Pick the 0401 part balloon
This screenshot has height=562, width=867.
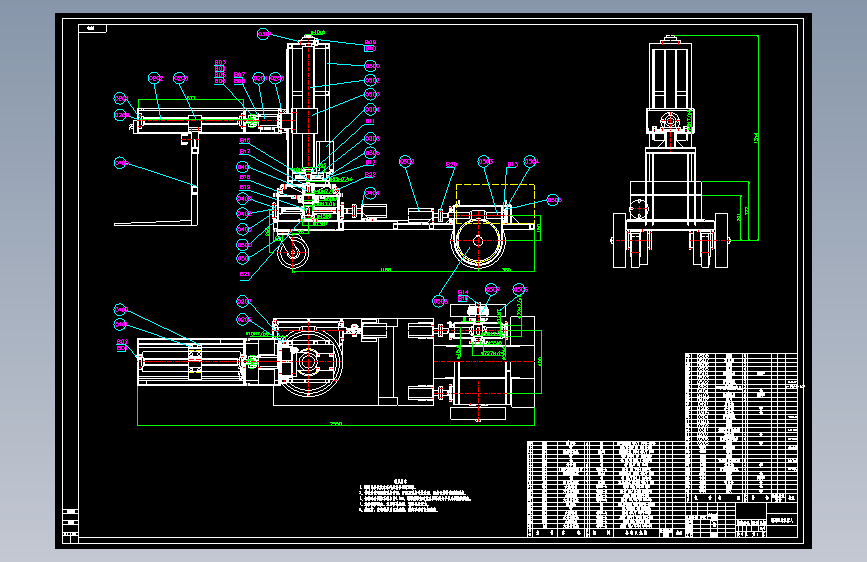click(243, 167)
